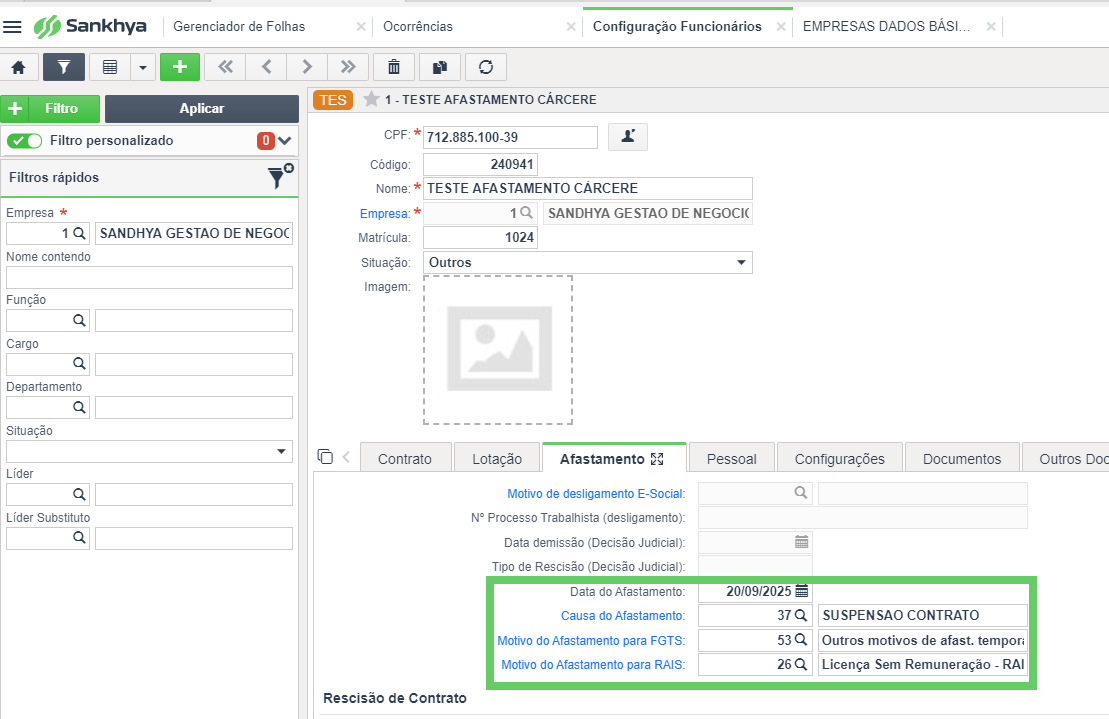Click the Matrícula field

(x=480, y=238)
